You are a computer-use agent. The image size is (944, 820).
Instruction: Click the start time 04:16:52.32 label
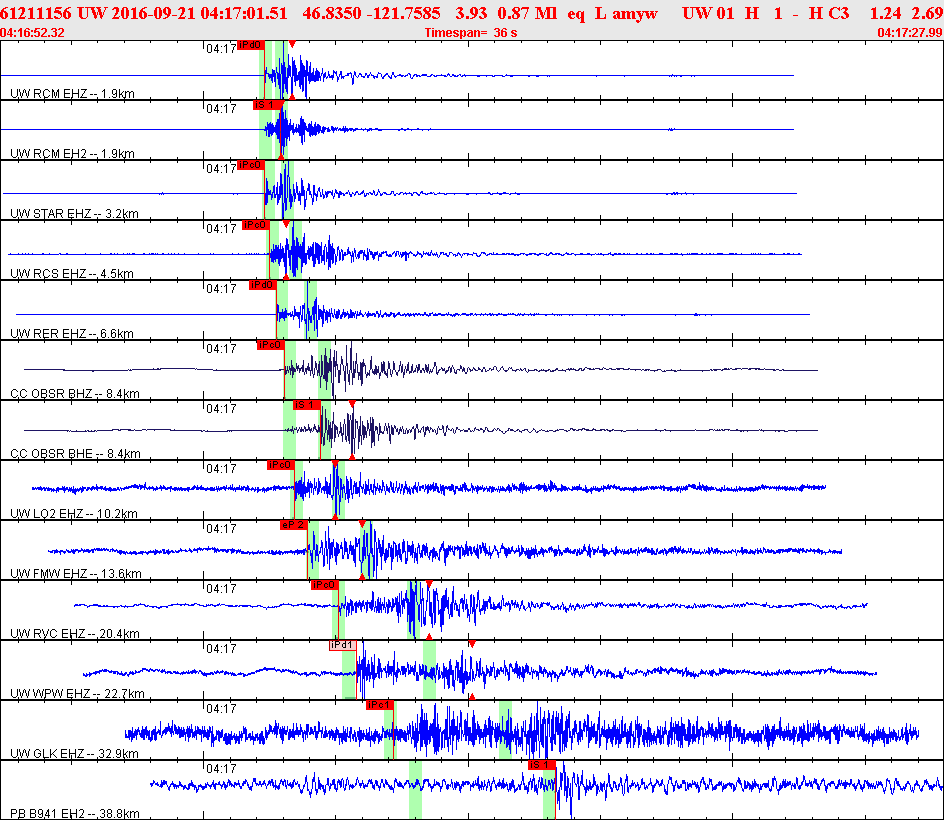pos(33,33)
